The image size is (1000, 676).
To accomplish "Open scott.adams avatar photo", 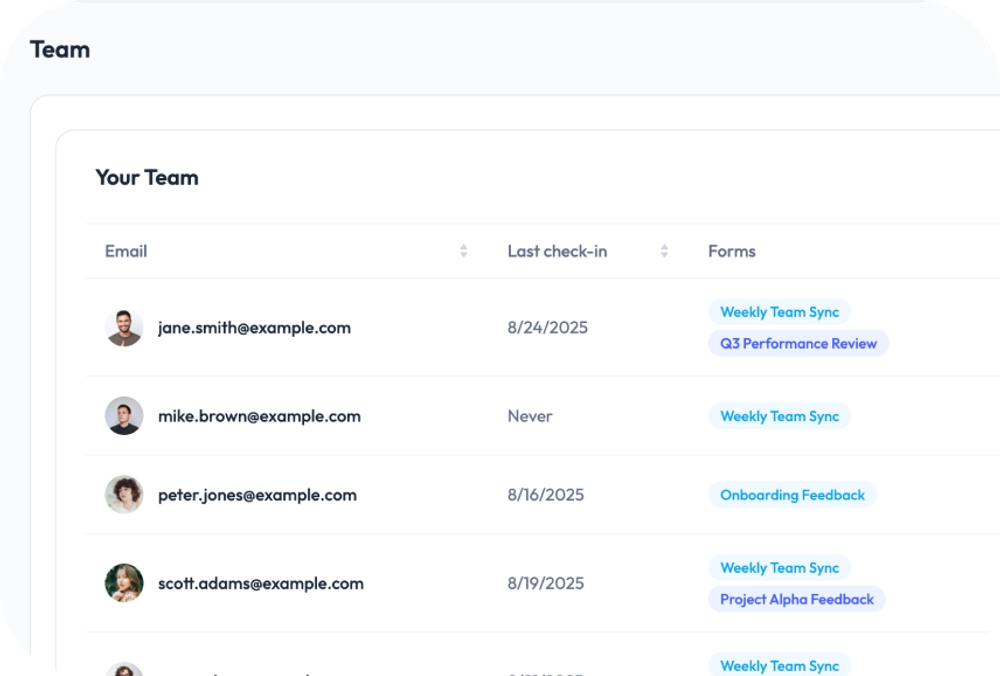I will [124, 583].
